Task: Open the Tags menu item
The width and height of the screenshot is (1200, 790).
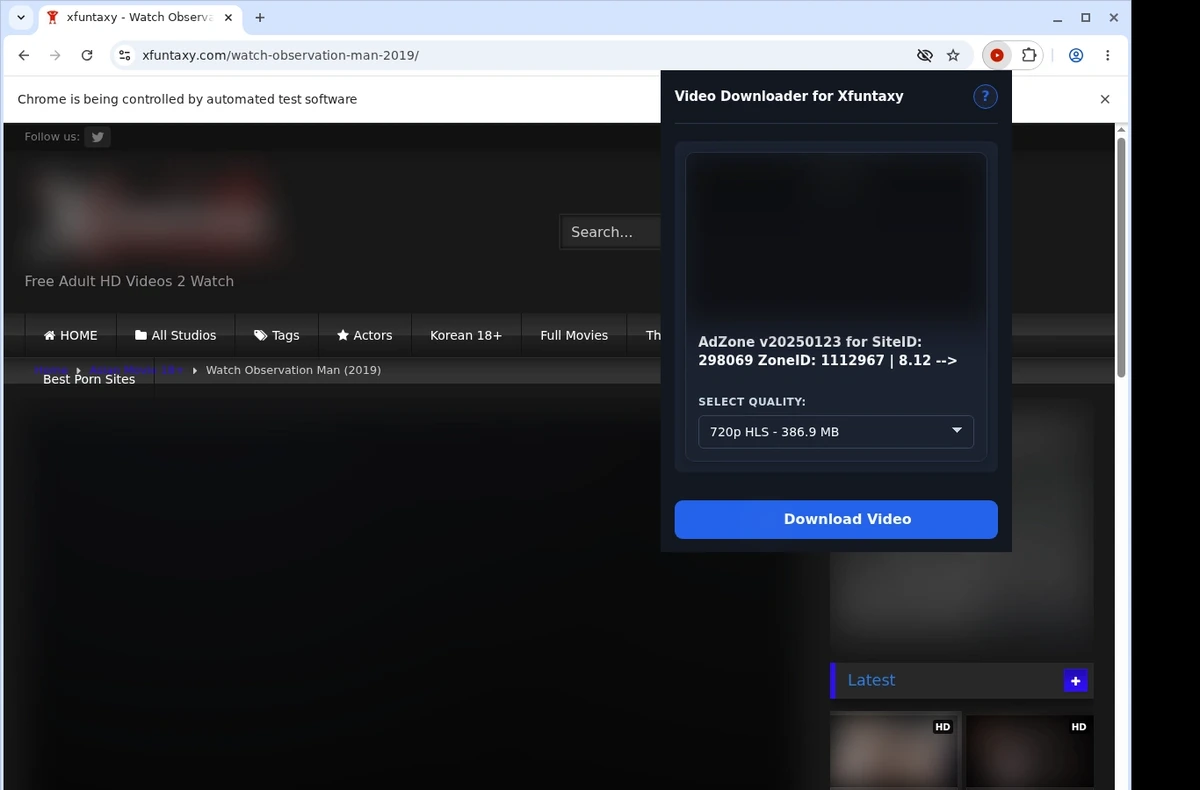Action: click(277, 335)
